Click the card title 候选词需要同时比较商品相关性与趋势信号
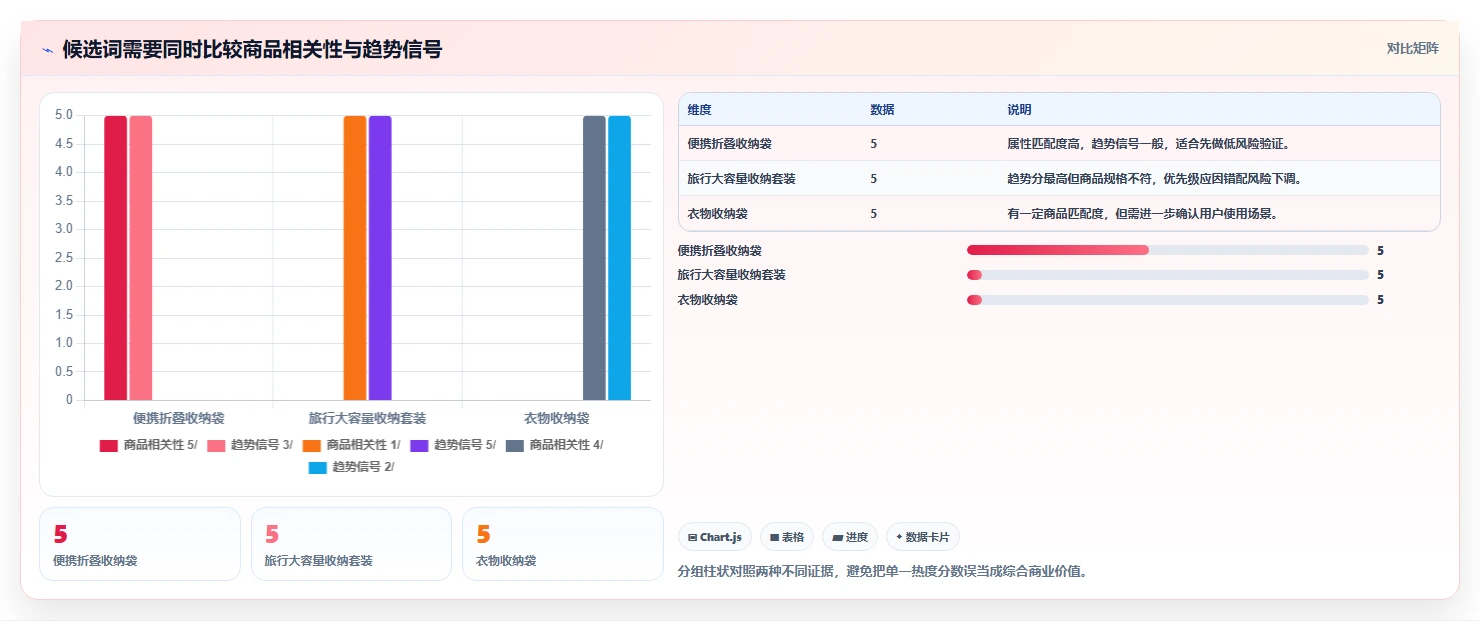Image resolution: width=1480 pixels, height=621 pixels. tap(252, 50)
